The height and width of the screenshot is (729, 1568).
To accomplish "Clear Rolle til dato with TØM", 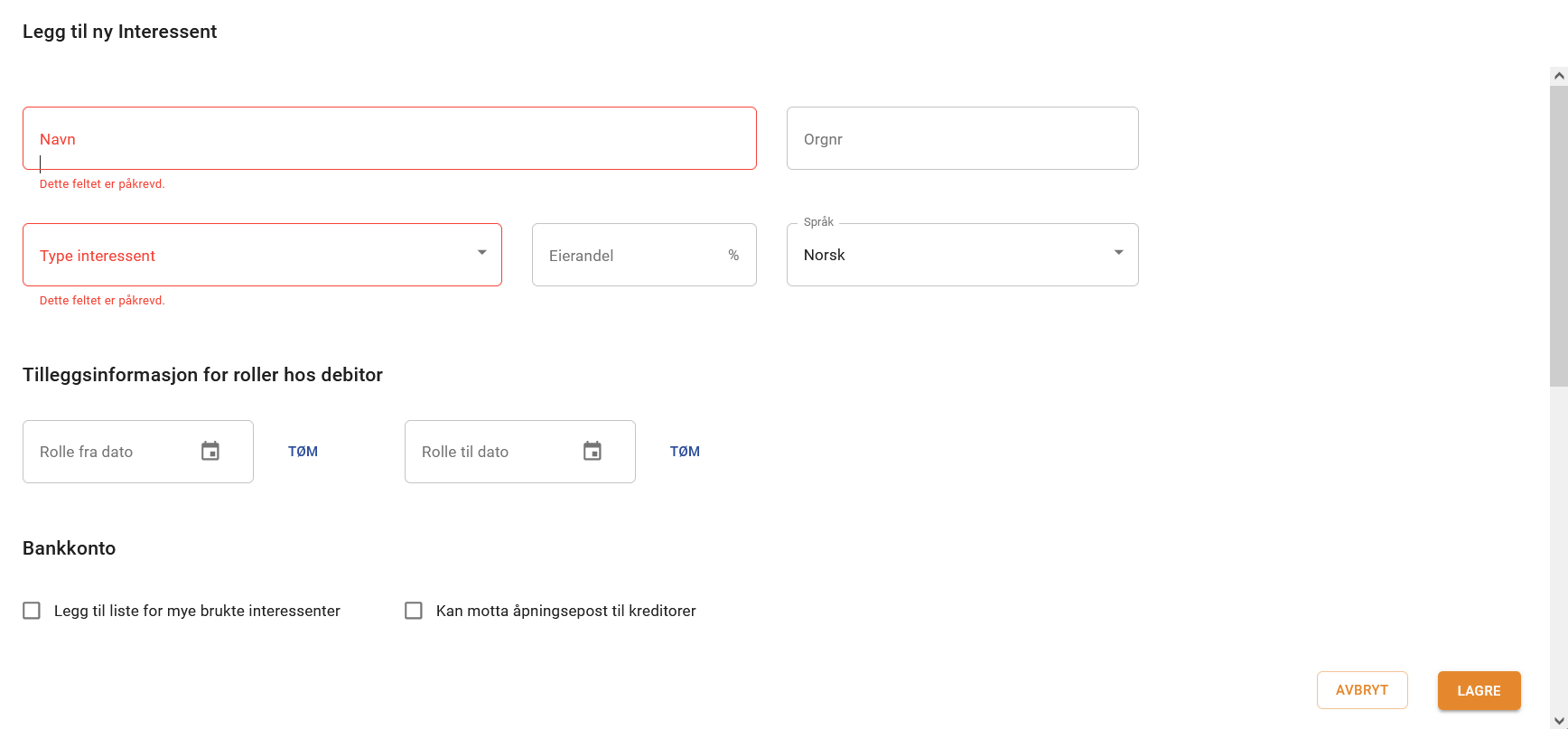I will point(685,452).
